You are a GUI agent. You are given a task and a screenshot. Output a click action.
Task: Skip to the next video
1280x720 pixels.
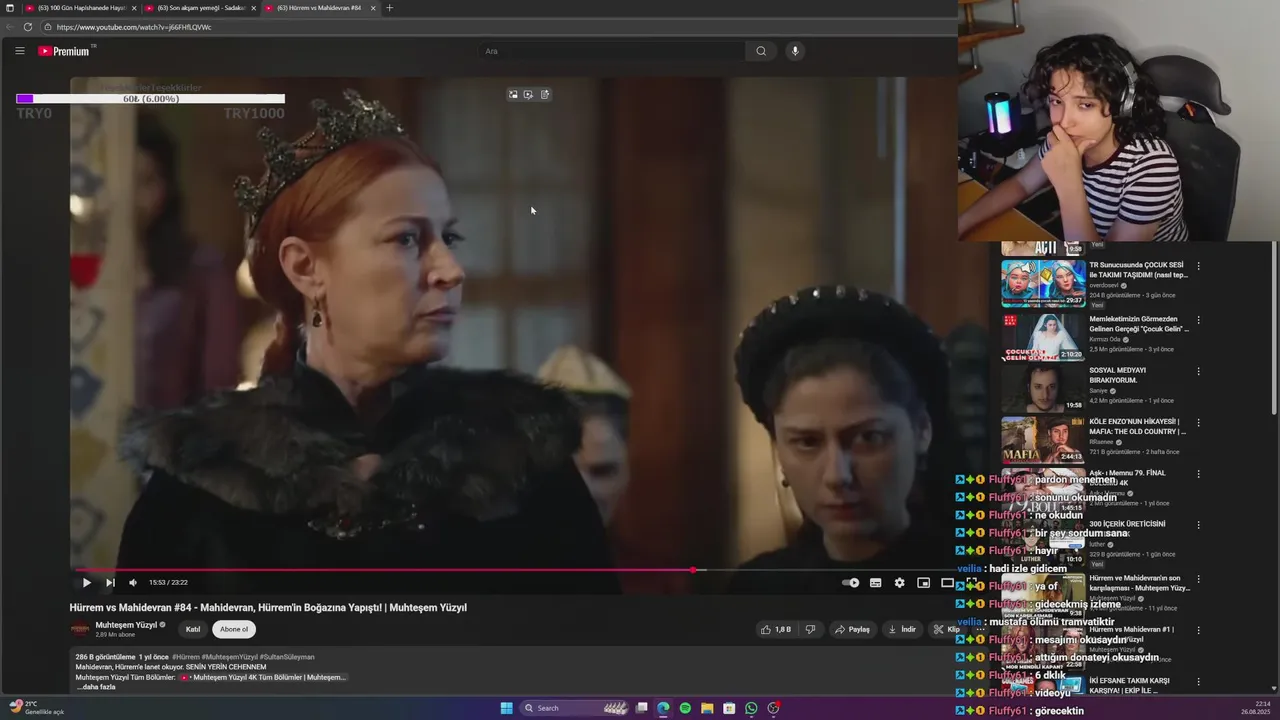[x=110, y=582]
